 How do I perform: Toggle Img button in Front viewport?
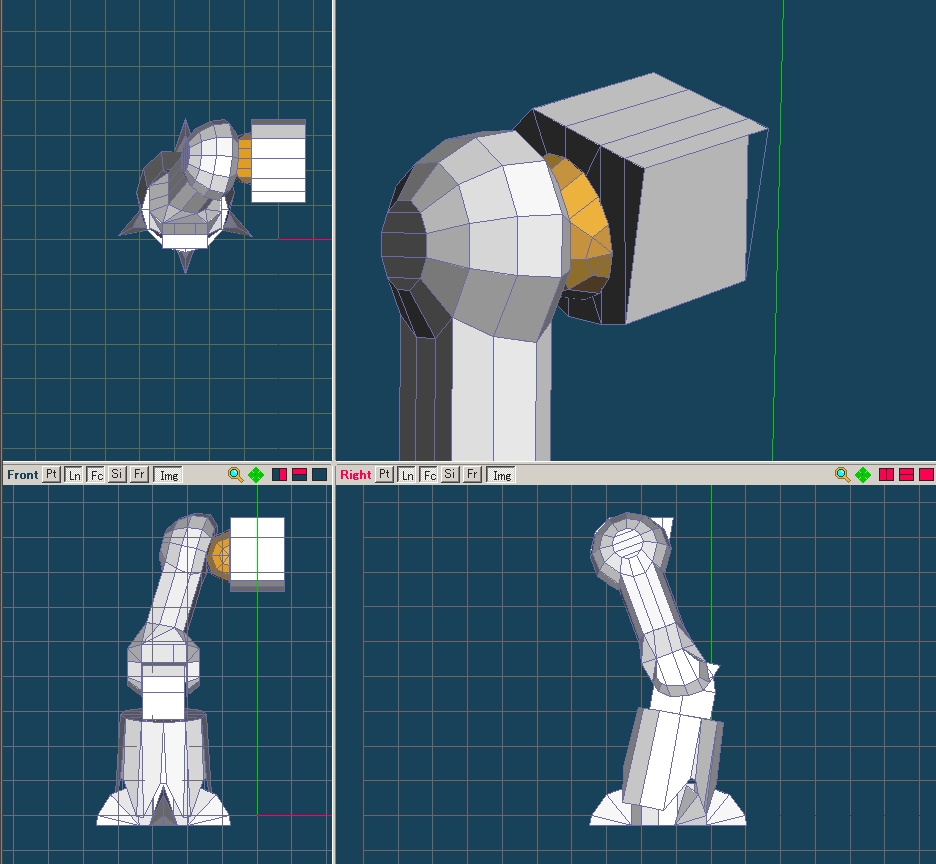pos(169,475)
